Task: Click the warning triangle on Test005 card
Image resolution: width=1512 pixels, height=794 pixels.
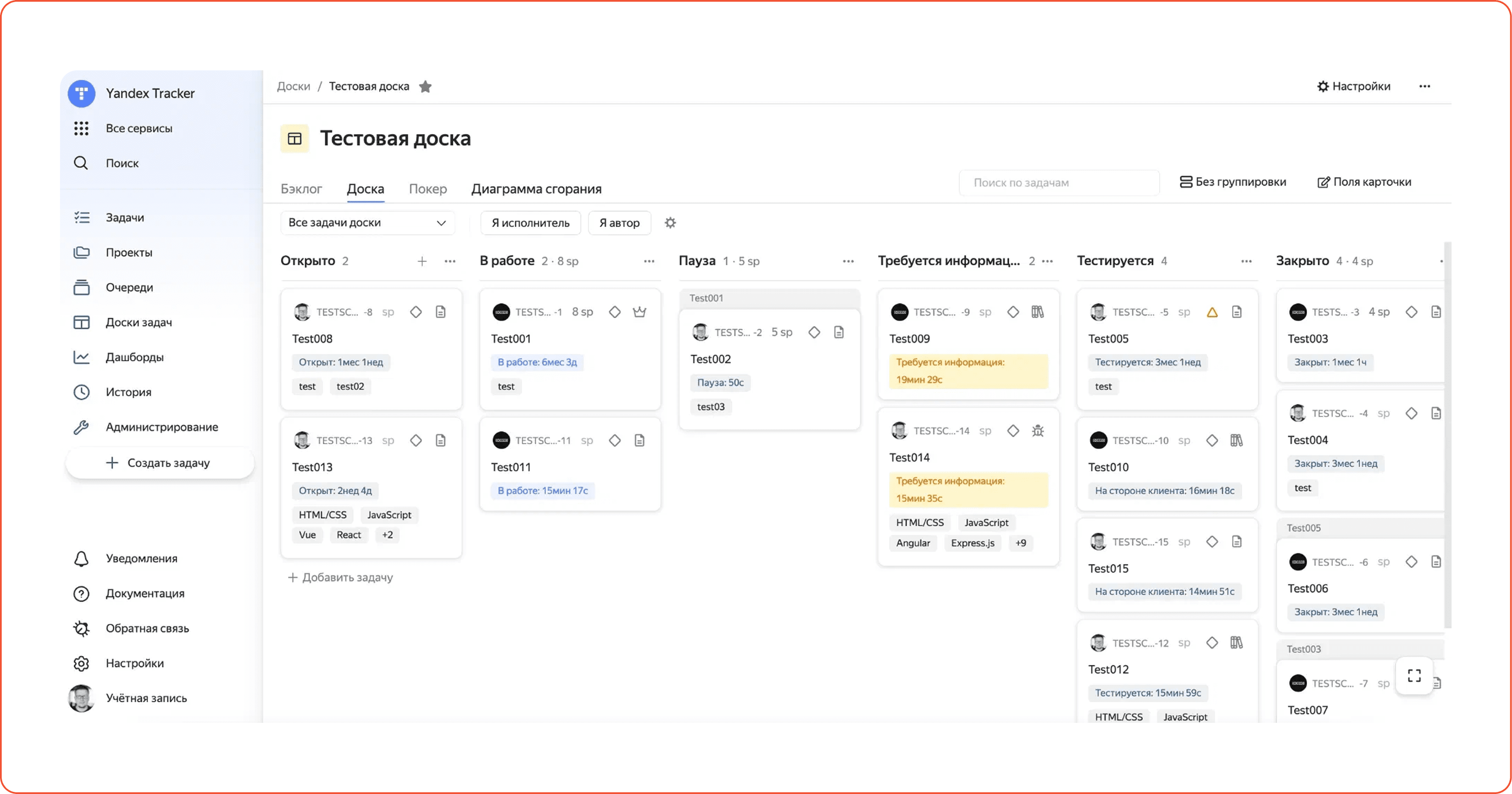Action: [x=1212, y=312]
